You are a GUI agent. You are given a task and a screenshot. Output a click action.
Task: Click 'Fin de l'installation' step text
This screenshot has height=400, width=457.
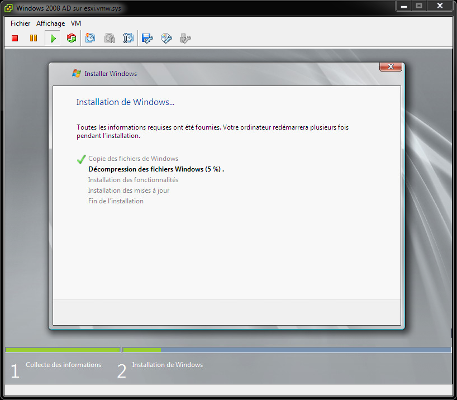[116, 201]
